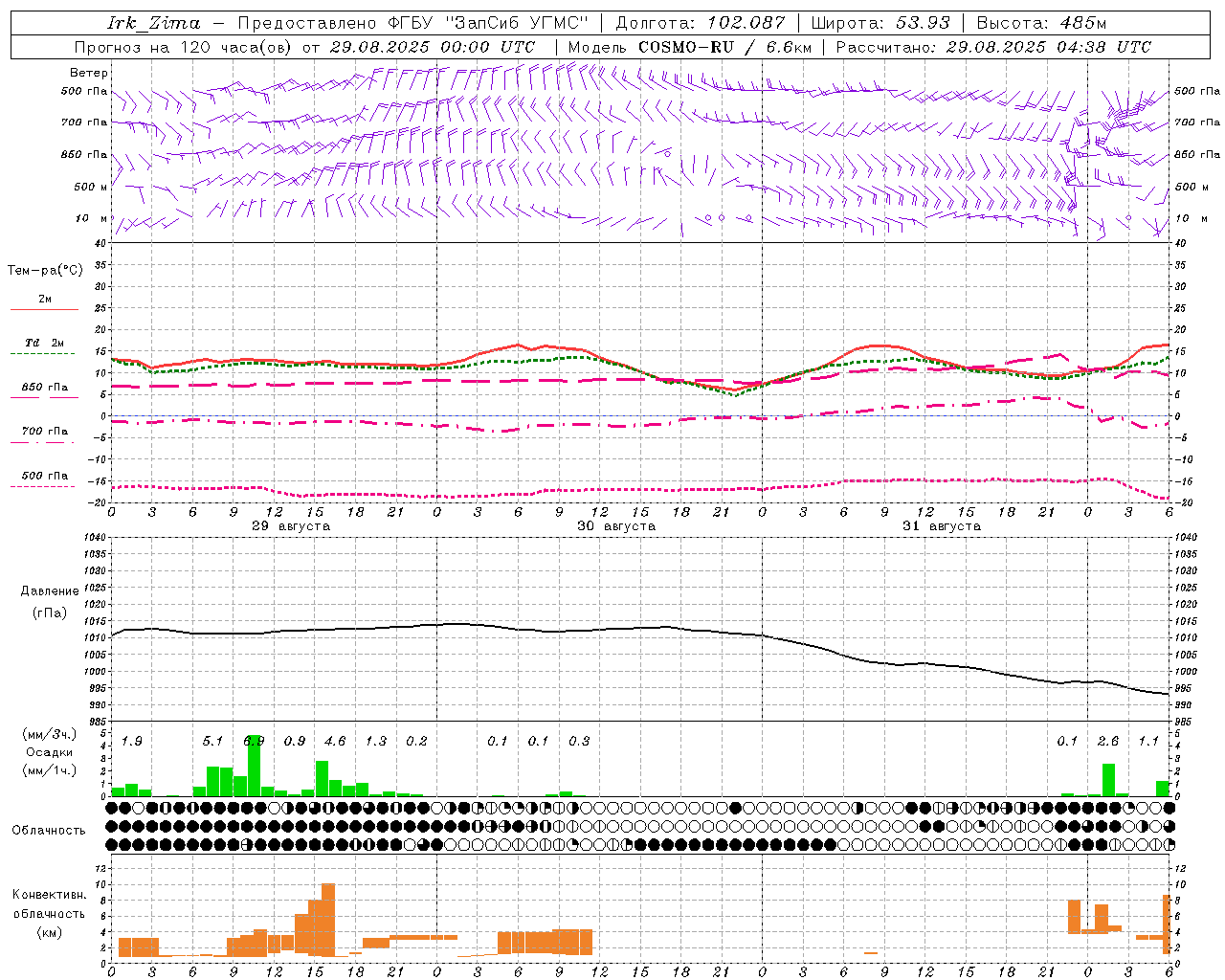Click the precipitation amount "1.1"
The image size is (1225, 980).
1148,742
